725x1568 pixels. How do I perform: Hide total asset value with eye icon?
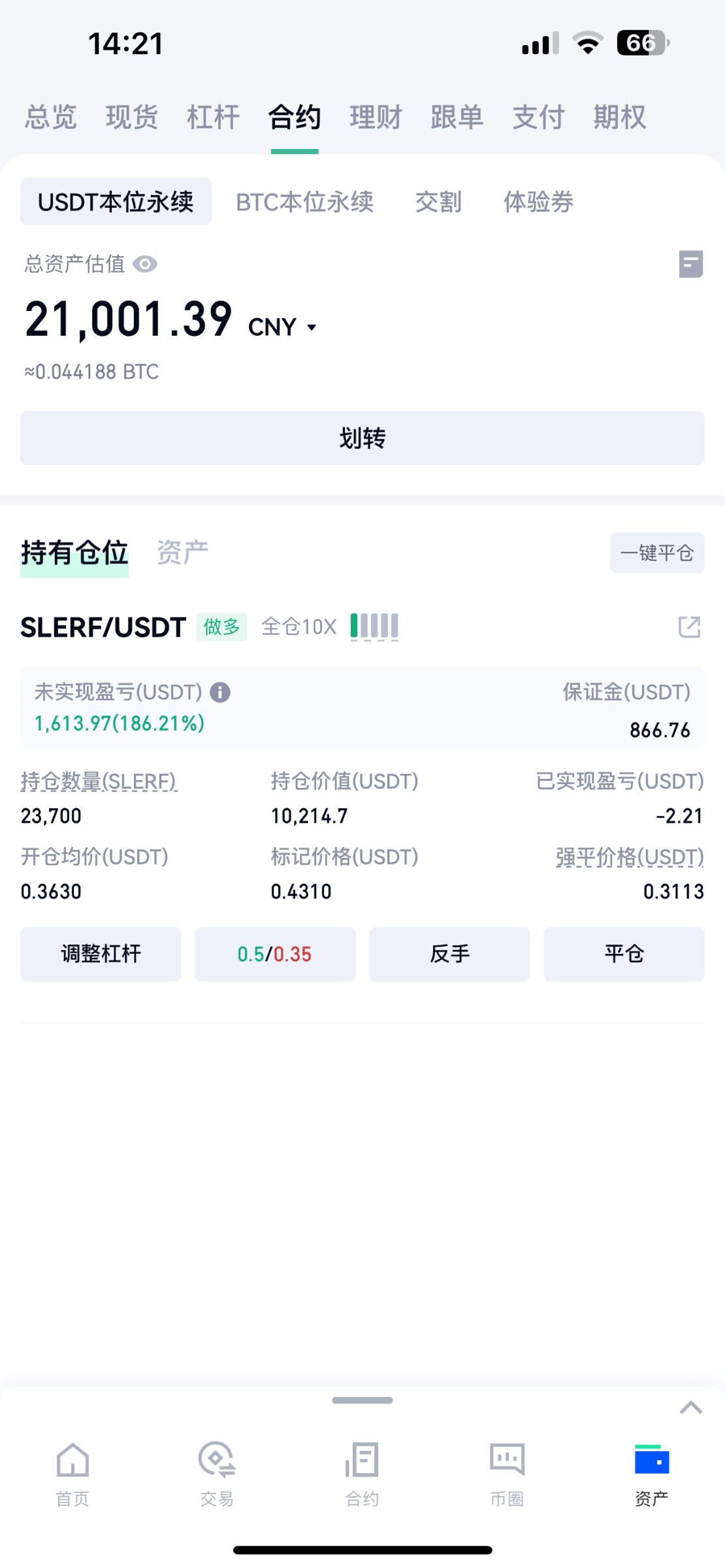145,264
